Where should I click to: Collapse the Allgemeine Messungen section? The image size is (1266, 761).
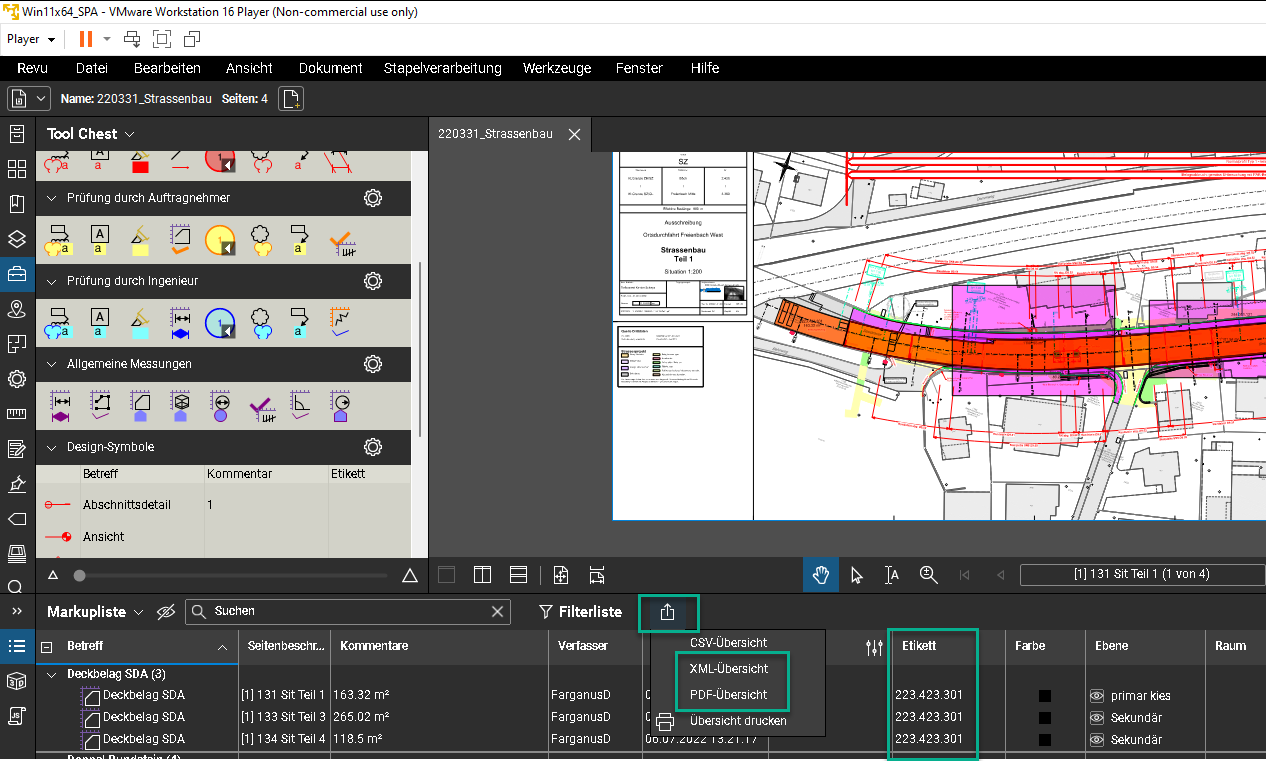(52, 364)
